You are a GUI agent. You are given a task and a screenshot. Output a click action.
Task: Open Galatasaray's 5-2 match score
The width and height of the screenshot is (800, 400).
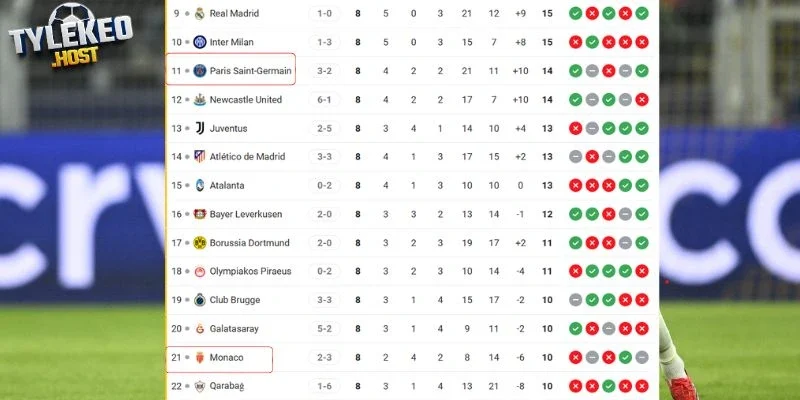pos(325,328)
